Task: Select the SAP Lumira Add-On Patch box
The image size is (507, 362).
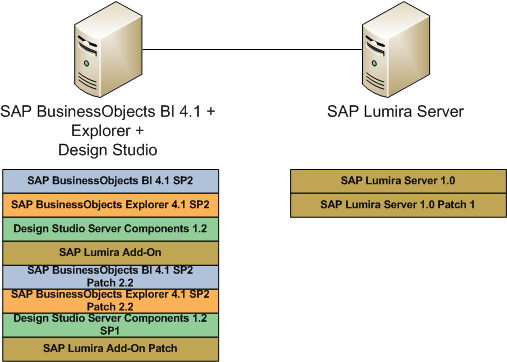Action: [x=110, y=349]
